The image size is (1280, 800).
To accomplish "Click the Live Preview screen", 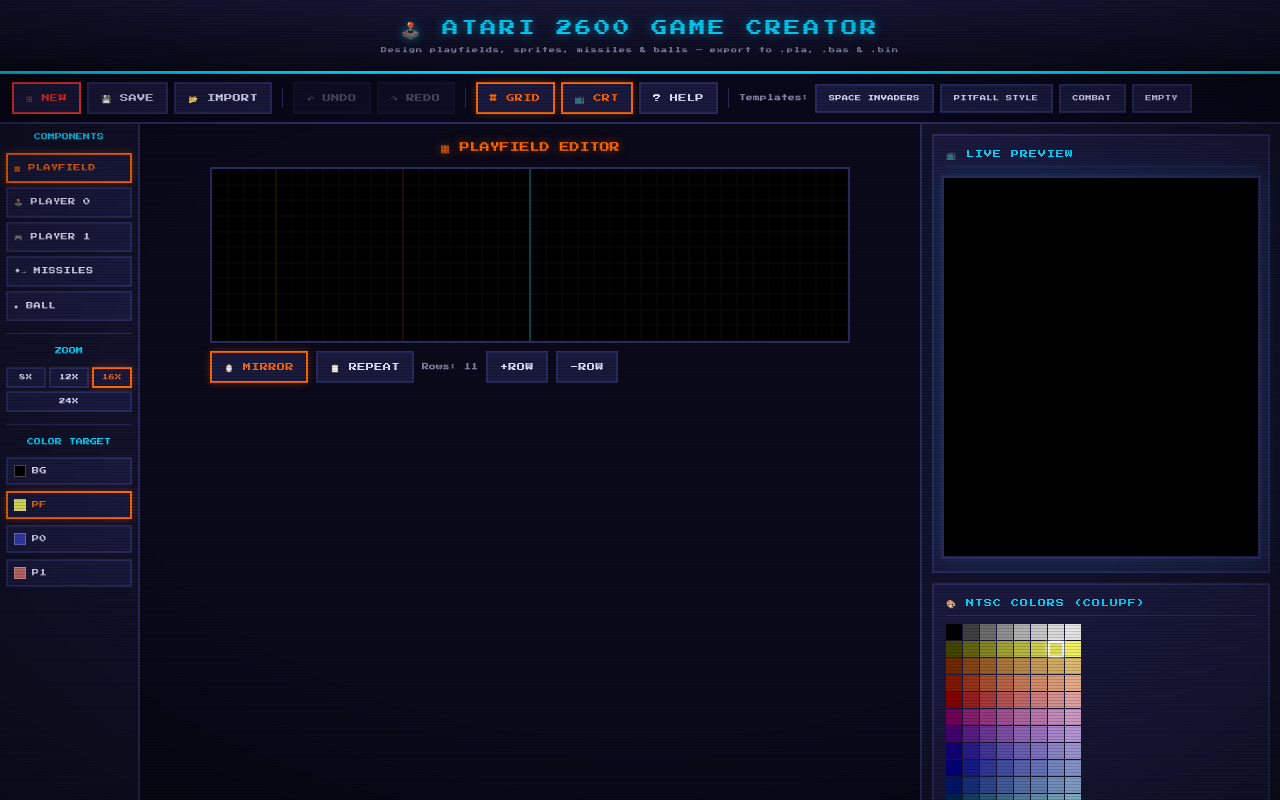I will pos(1101,367).
